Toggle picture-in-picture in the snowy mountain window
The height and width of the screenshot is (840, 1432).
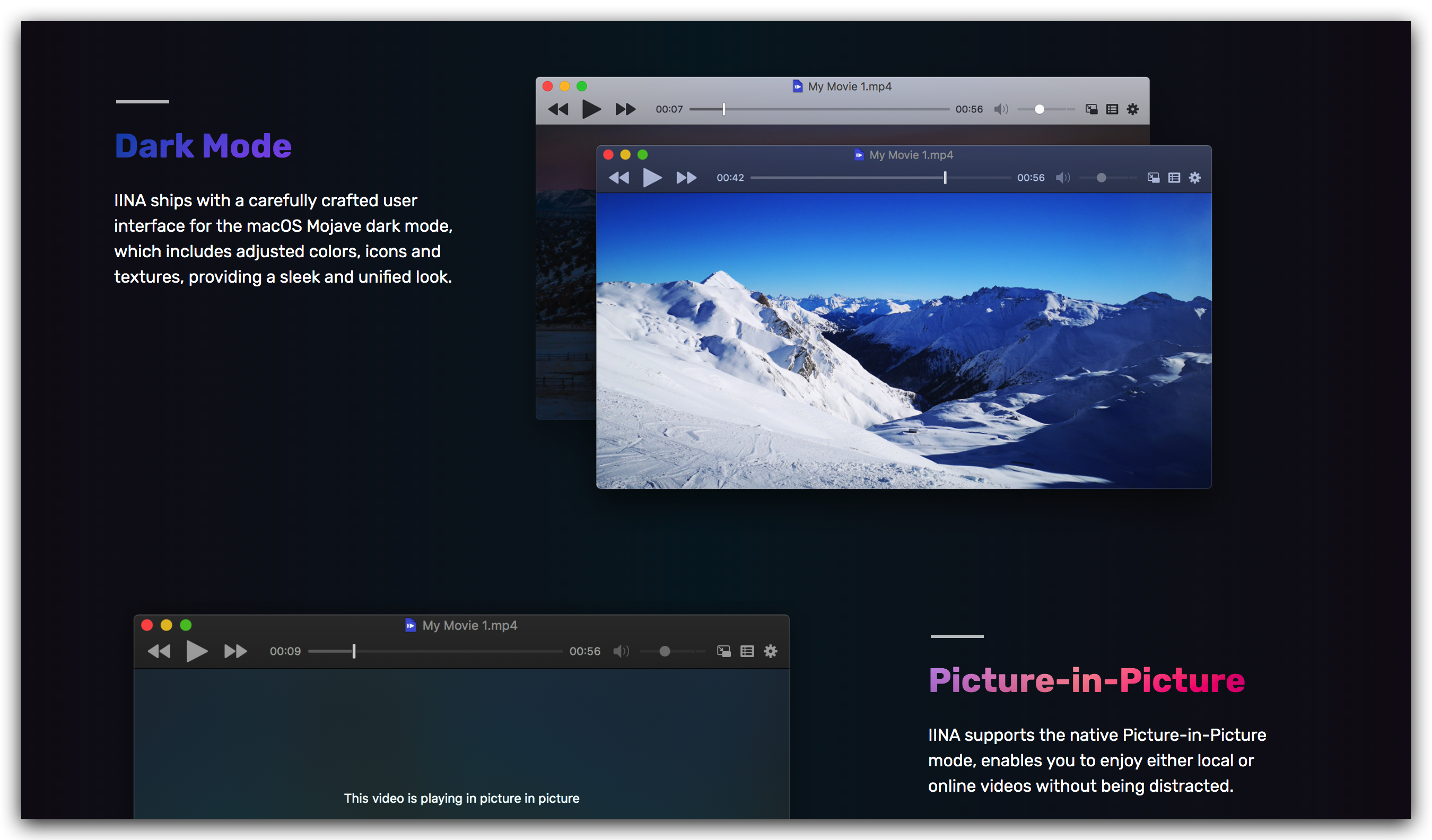pyautogui.click(x=1153, y=178)
